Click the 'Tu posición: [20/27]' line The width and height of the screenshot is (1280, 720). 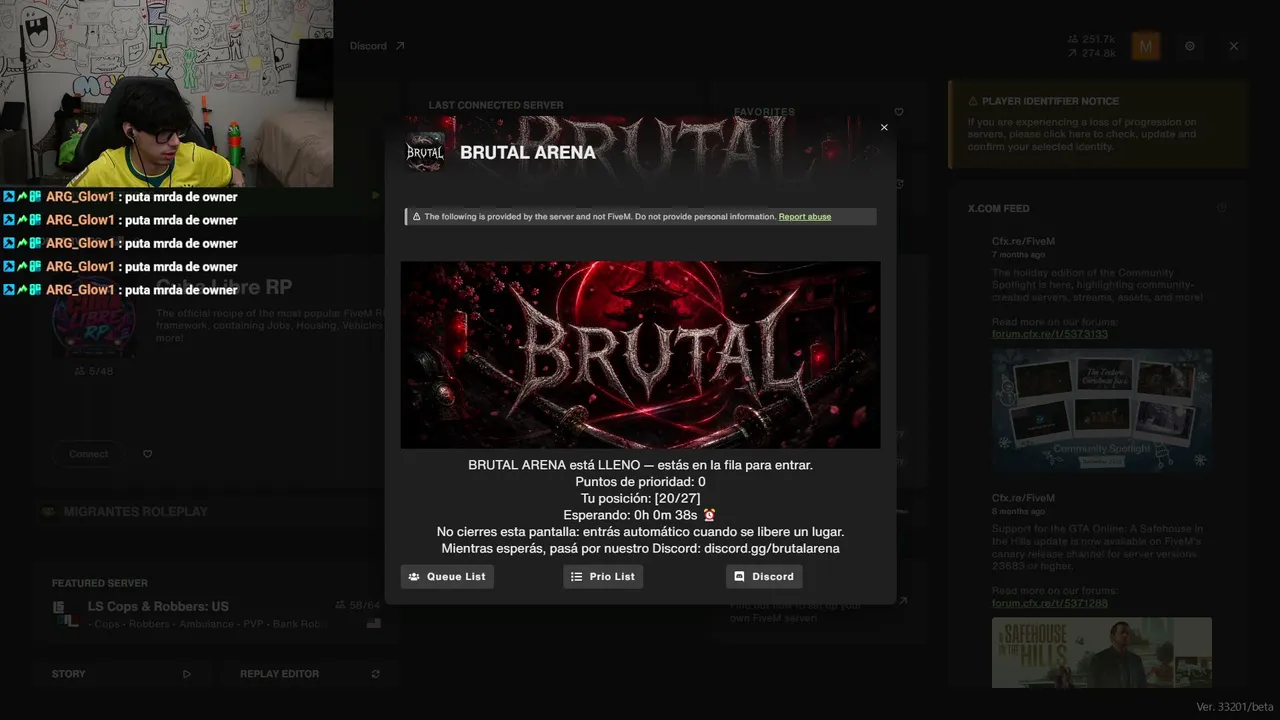[x=640, y=498]
